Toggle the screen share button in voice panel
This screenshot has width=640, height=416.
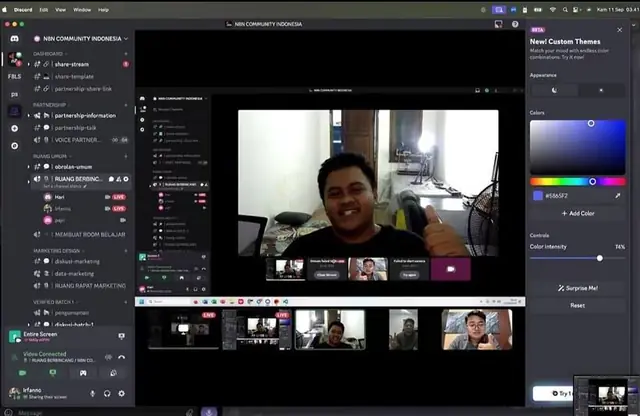click(x=53, y=373)
